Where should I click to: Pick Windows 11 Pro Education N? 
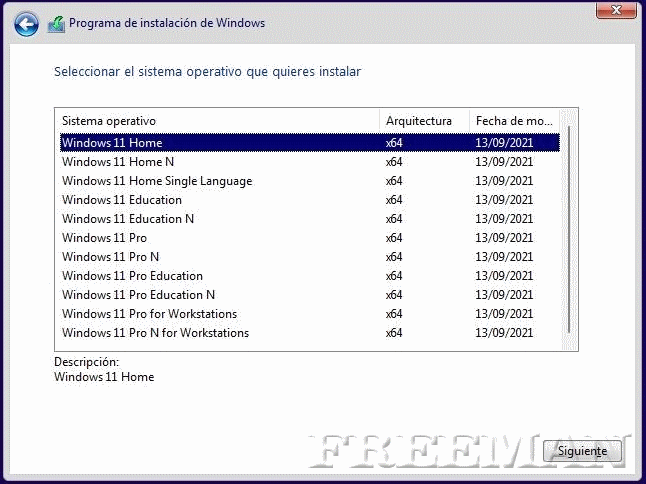(310, 295)
